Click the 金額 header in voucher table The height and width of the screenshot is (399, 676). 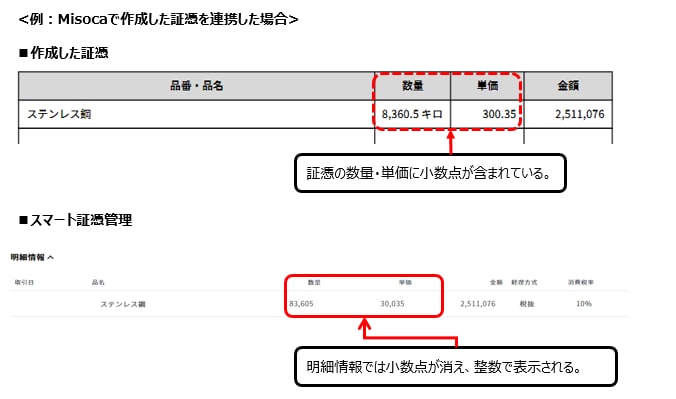point(568,86)
